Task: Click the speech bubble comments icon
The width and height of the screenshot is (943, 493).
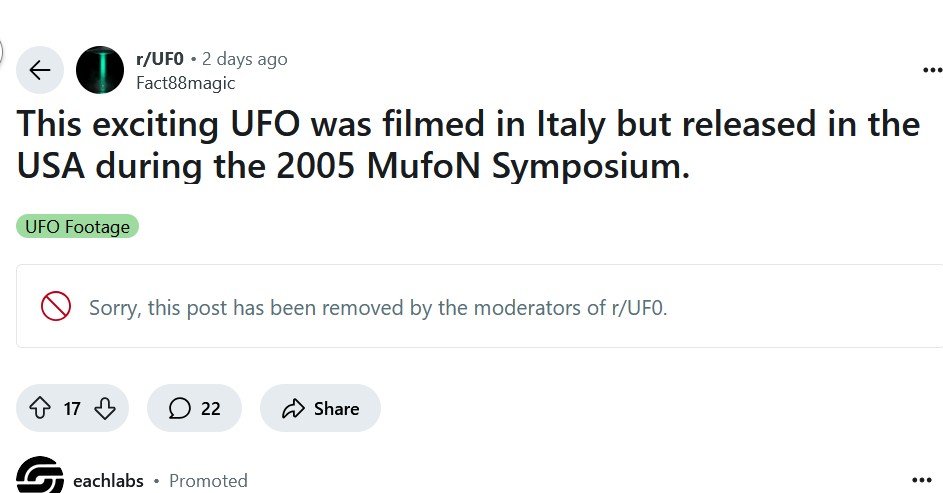Action: (x=180, y=408)
